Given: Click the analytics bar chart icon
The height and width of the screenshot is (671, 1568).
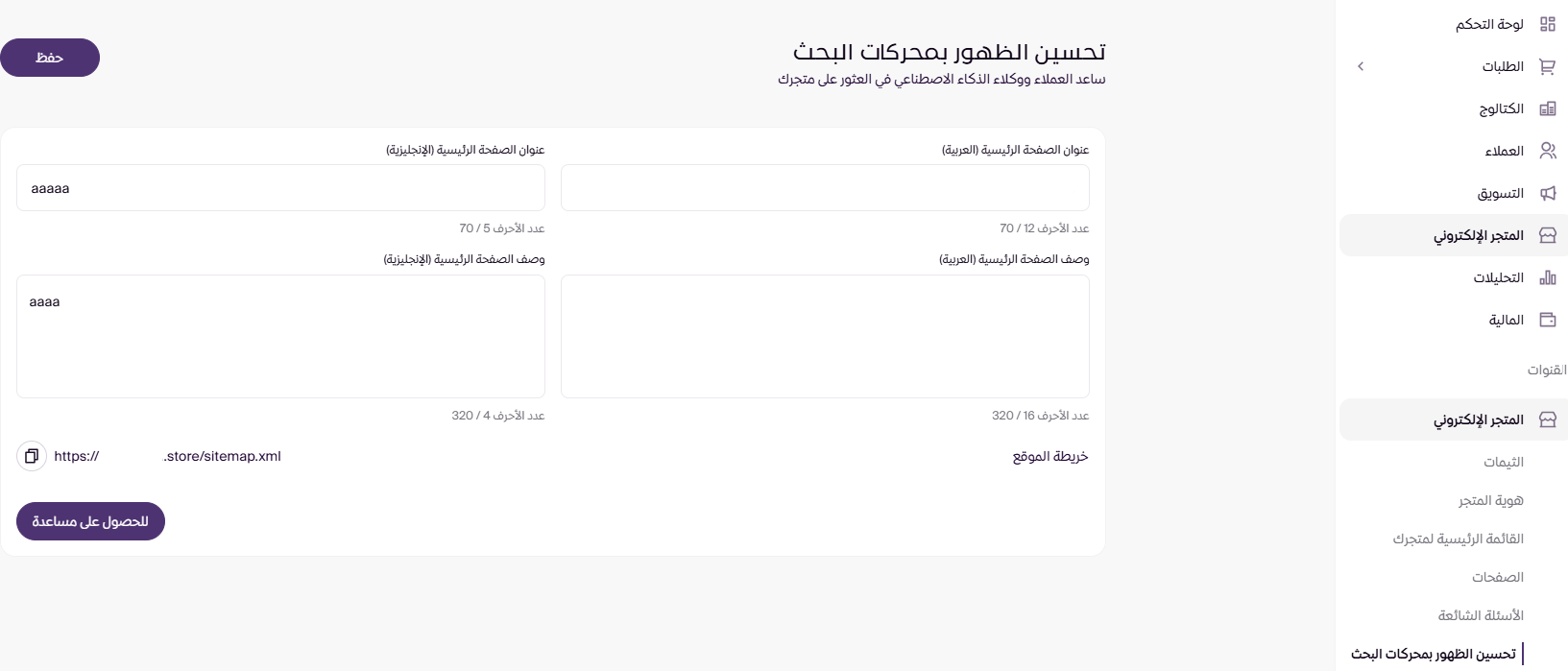Looking at the screenshot, I should point(1547,277).
